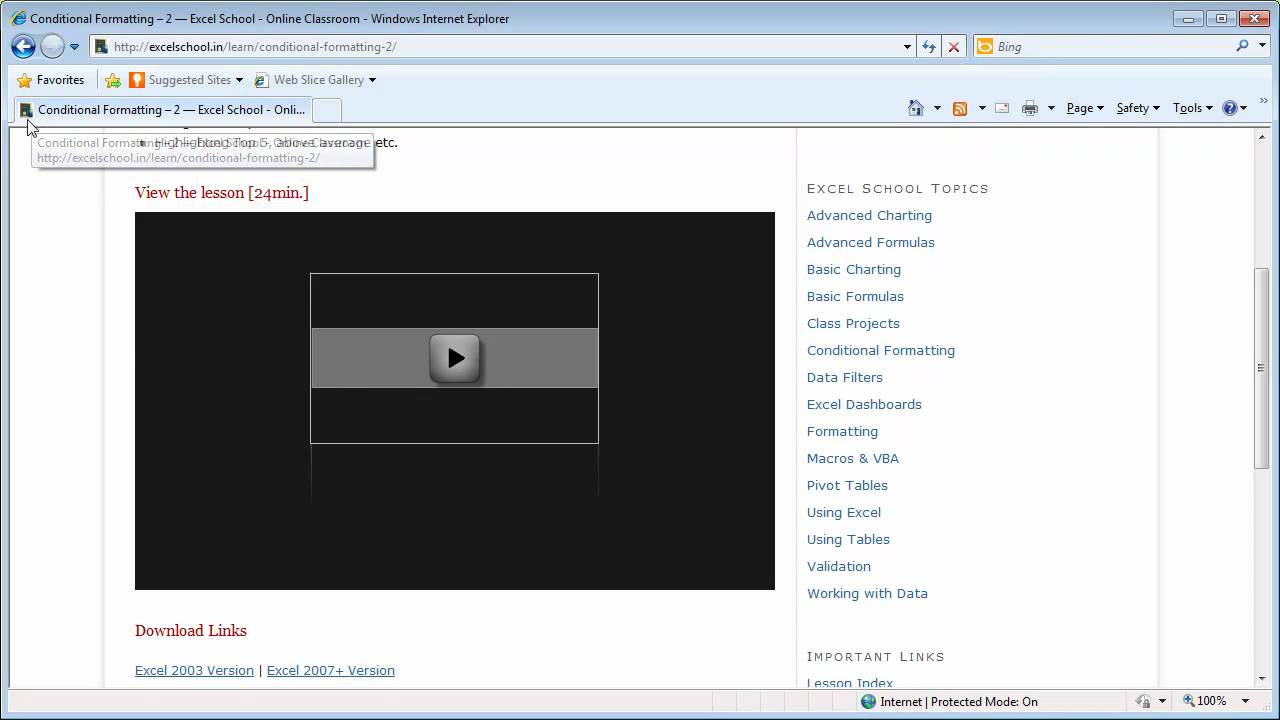Open the Favorites star button

click(50, 80)
